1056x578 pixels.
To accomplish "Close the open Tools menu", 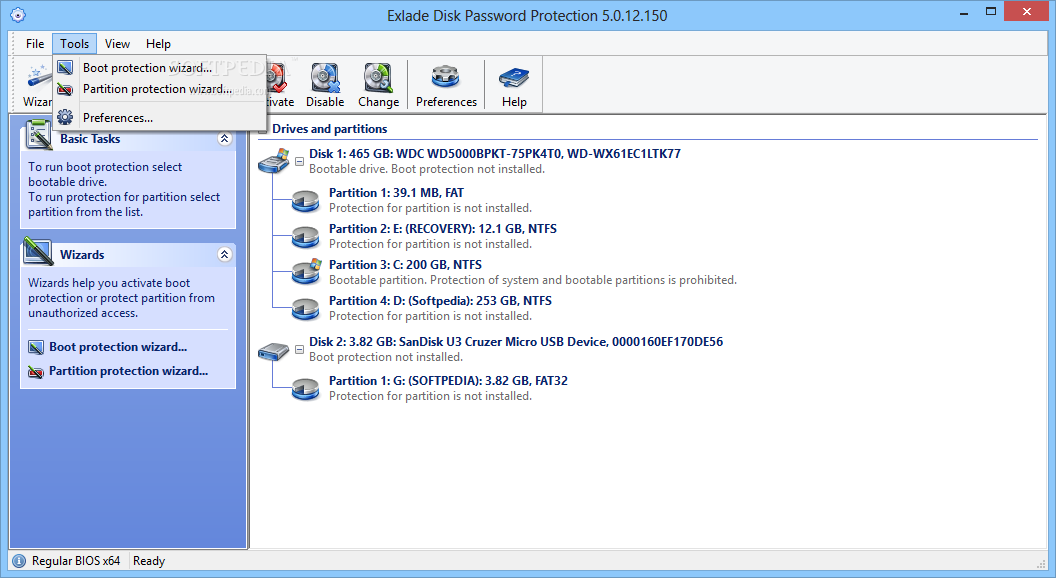I will pyautogui.click(x=74, y=44).
